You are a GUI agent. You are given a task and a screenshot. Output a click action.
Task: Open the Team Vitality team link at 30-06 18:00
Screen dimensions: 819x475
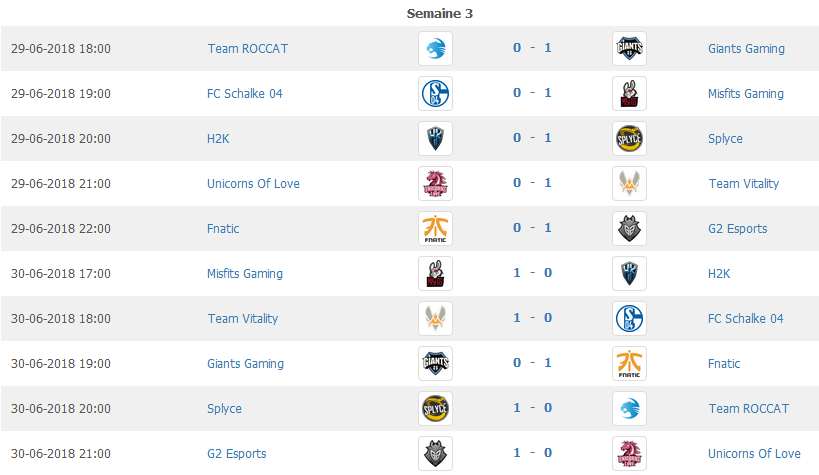(x=243, y=319)
